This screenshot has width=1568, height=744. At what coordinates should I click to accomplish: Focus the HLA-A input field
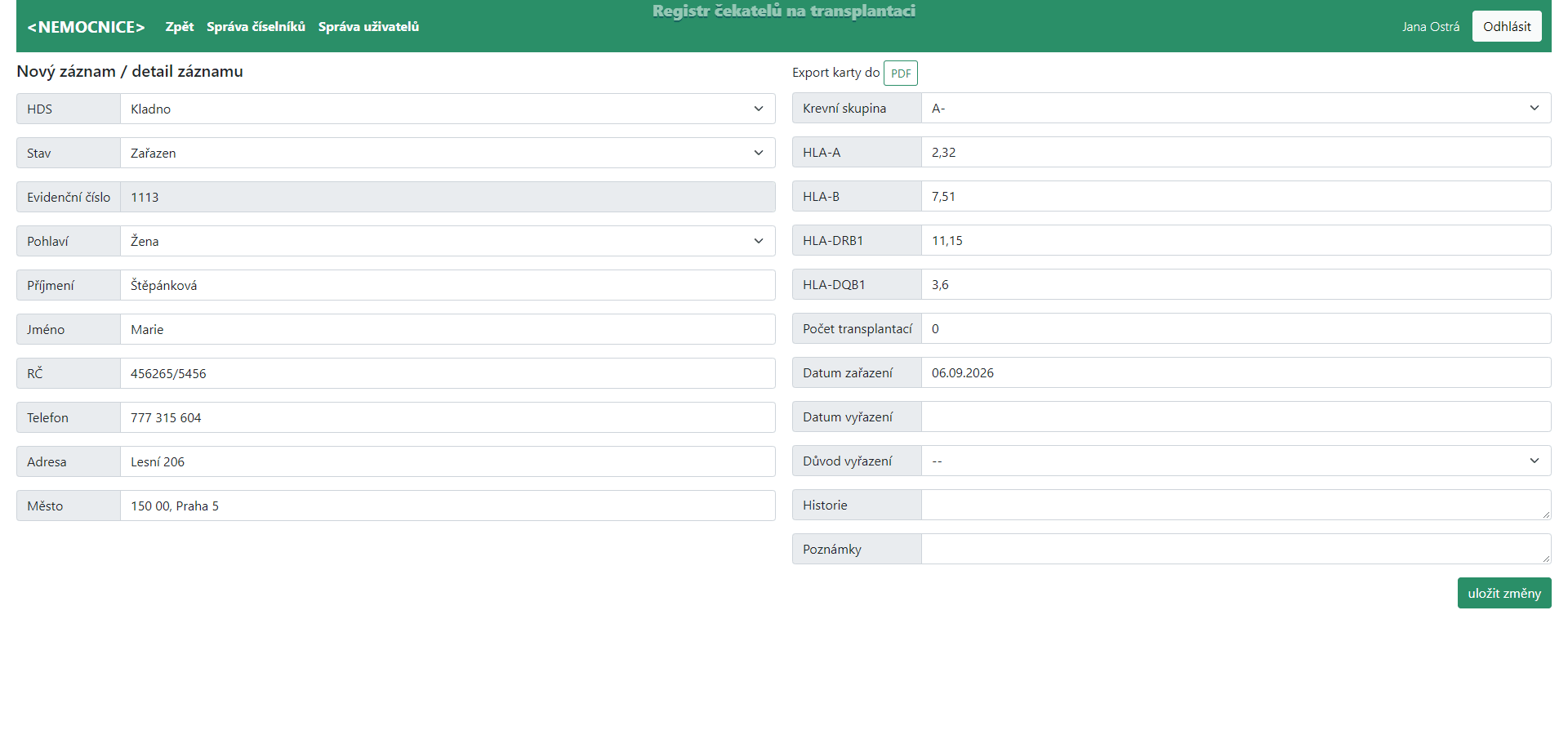click(1236, 152)
